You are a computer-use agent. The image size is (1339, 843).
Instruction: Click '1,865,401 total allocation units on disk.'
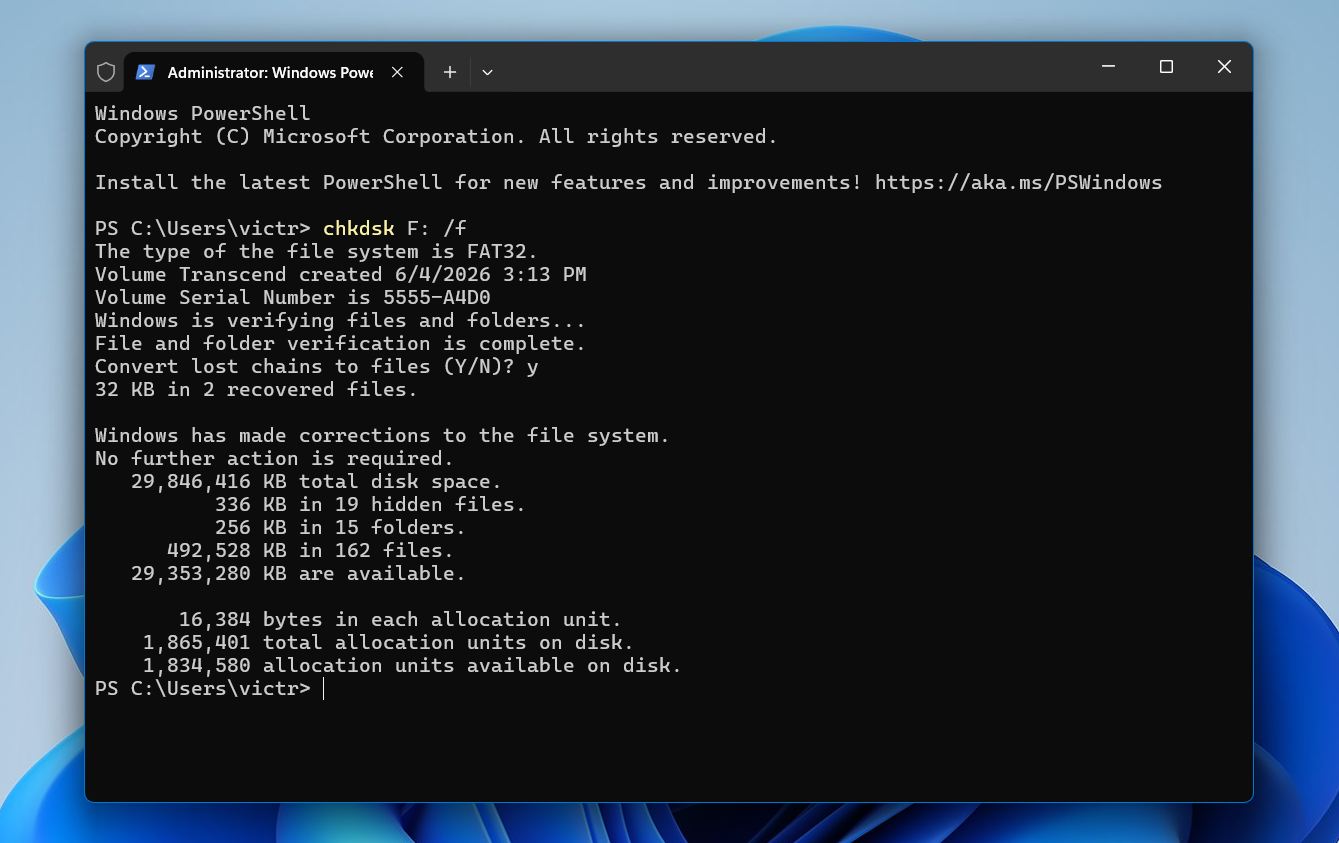(x=388, y=643)
